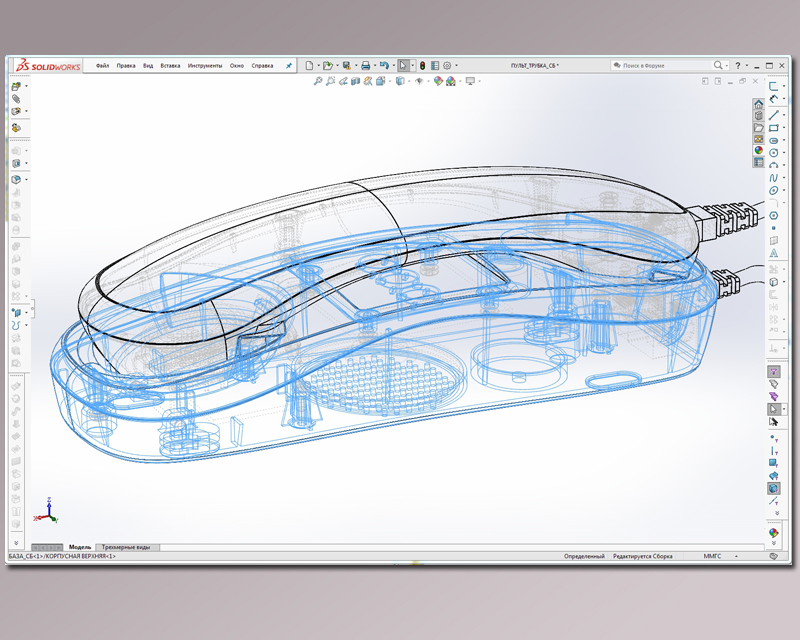The width and height of the screenshot is (800, 640).
Task: Click the Zoom to Fit icon
Action: pyautogui.click(x=318, y=81)
